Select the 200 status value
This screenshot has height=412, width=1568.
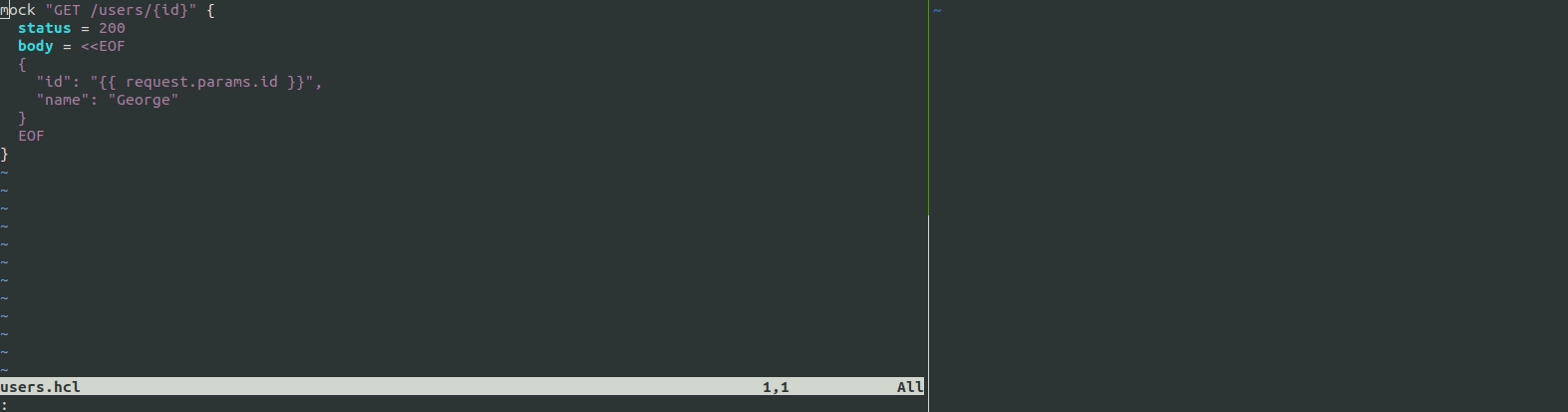click(x=112, y=28)
